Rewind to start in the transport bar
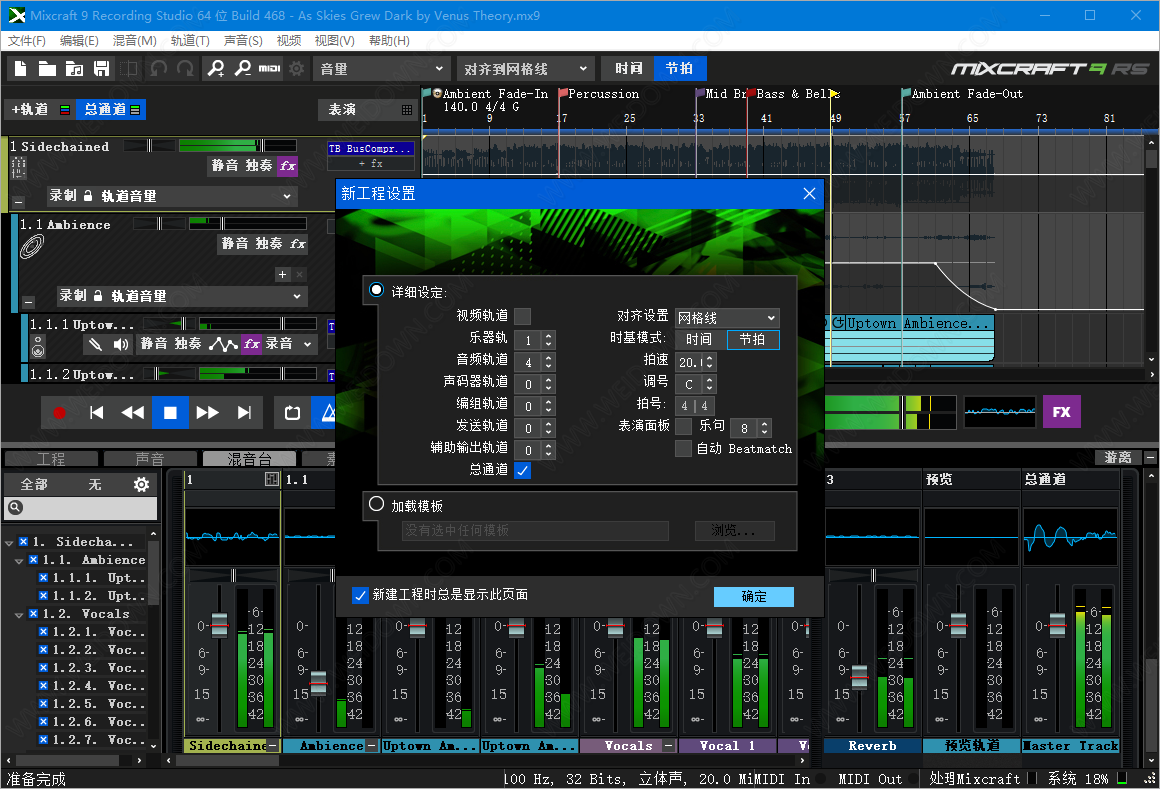 click(x=96, y=413)
